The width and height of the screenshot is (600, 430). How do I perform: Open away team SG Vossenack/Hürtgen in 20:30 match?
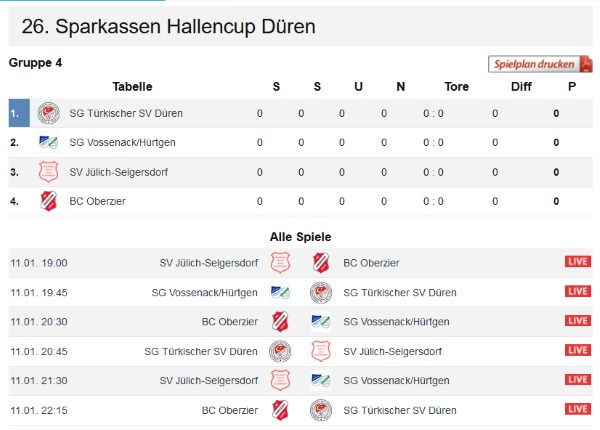(396, 322)
